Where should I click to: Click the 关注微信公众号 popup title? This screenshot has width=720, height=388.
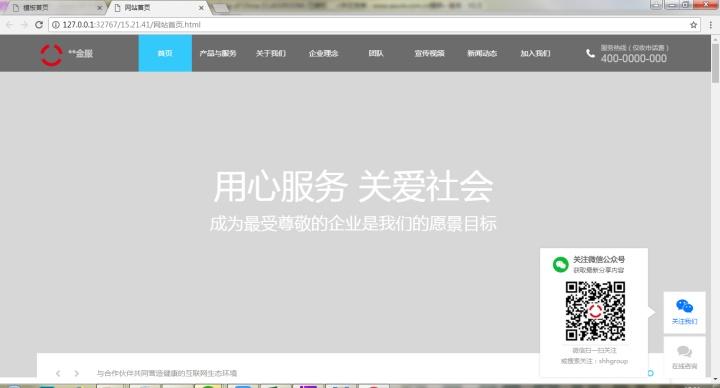pyautogui.click(x=599, y=259)
